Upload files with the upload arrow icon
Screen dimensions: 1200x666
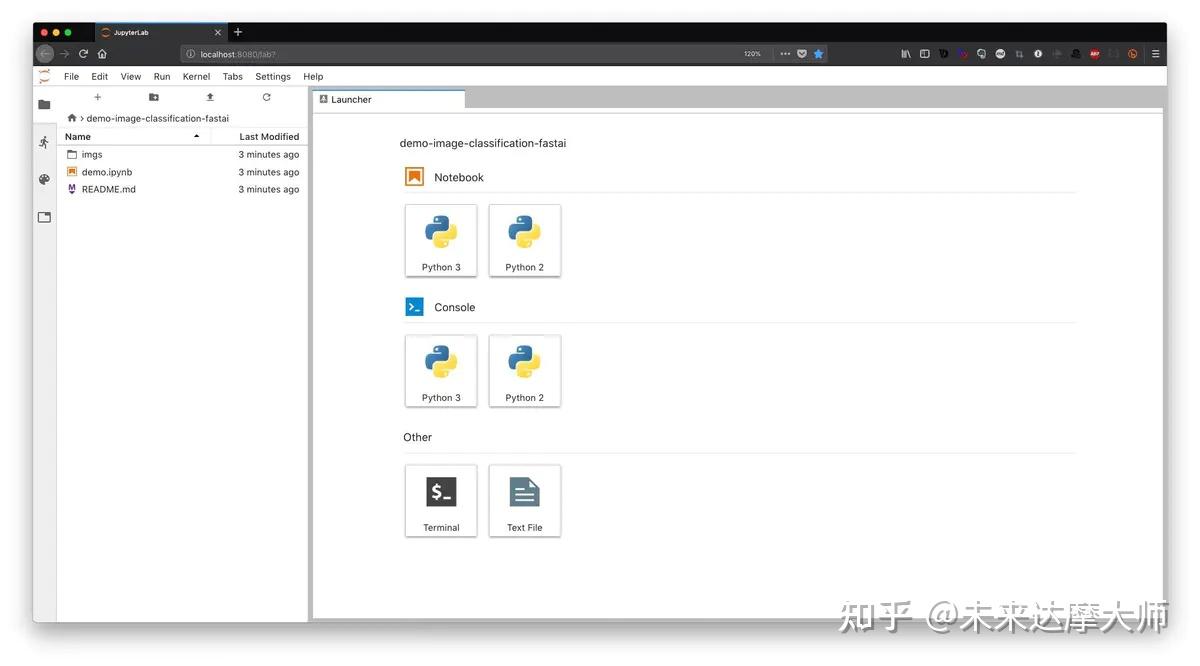pyautogui.click(x=209, y=97)
